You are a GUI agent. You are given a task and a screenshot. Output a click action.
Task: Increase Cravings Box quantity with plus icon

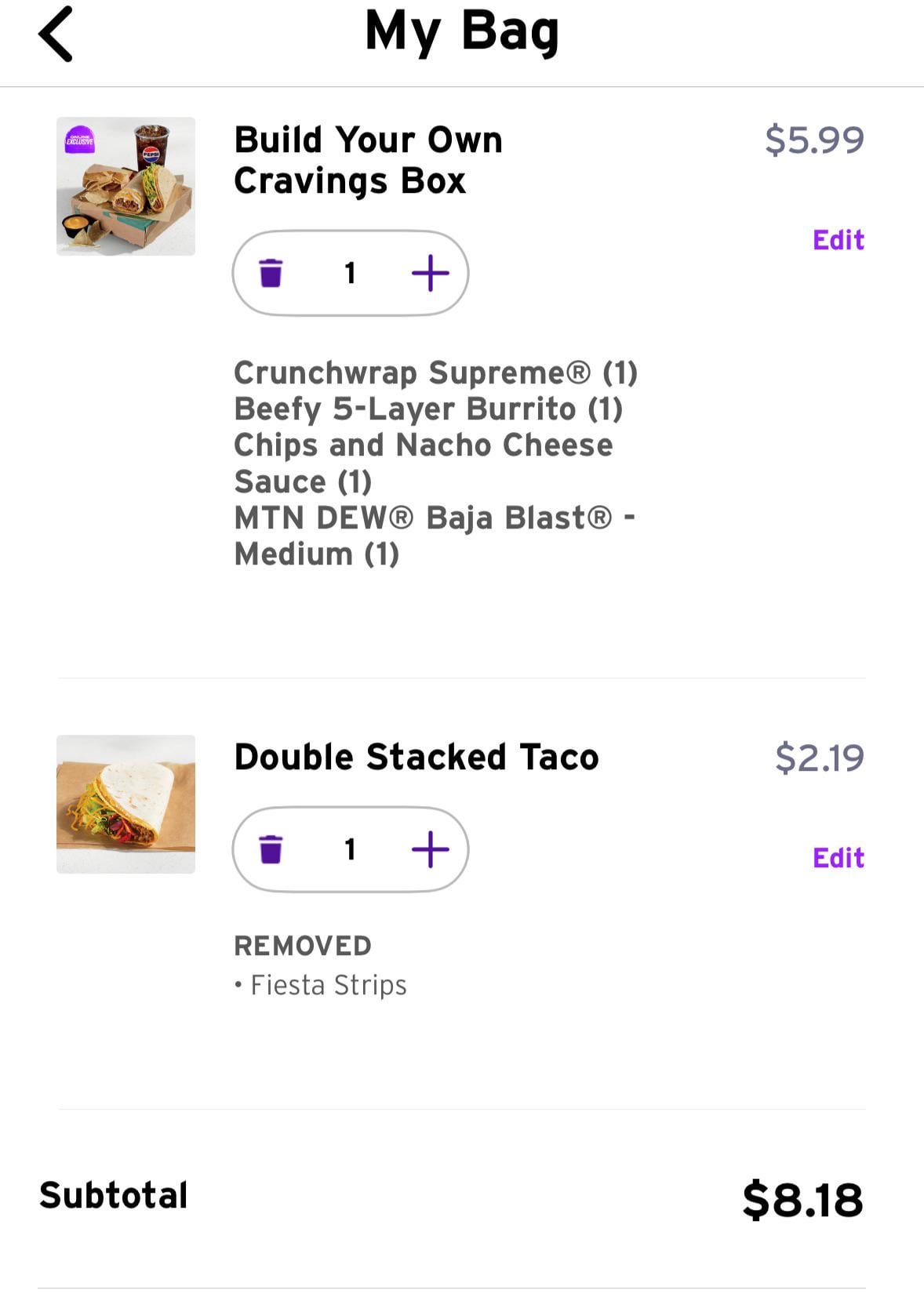coord(430,273)
